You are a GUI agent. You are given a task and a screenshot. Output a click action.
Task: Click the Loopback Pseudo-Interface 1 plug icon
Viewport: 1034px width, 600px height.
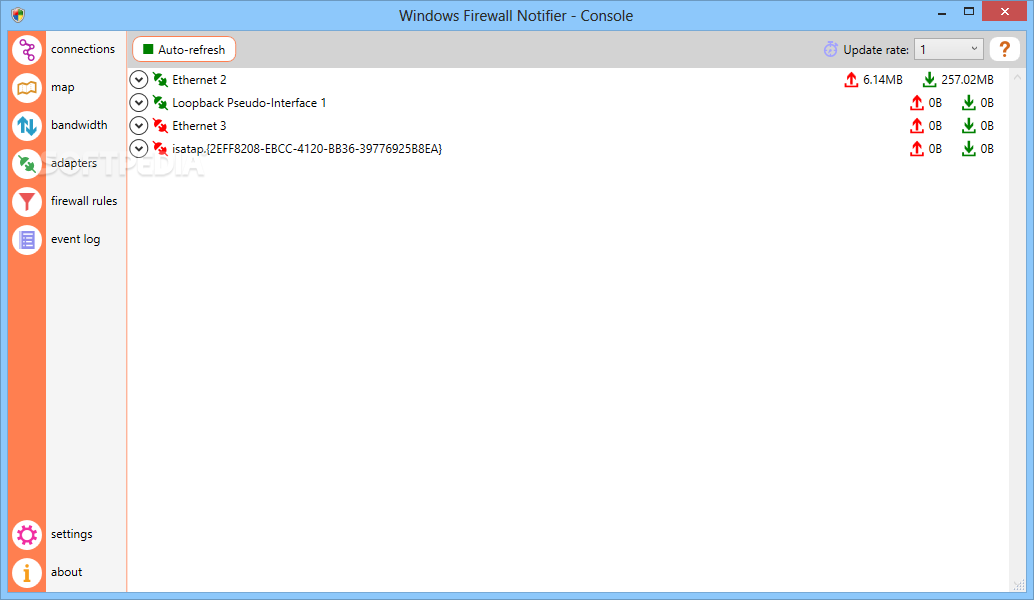(160, 103)
